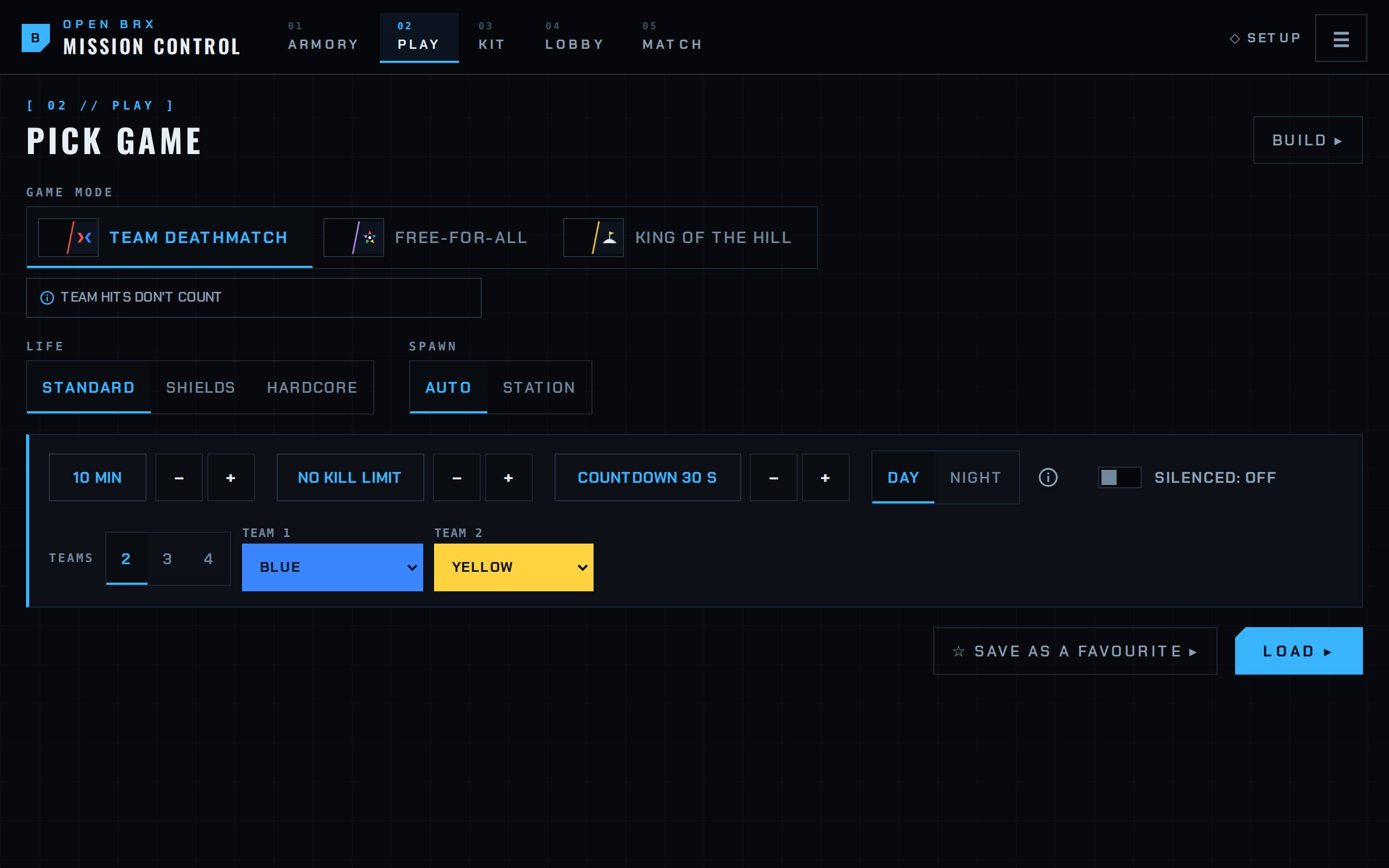Click Save as a Favourite
The image size is (1389, 868).
[x=1075, y=651]
